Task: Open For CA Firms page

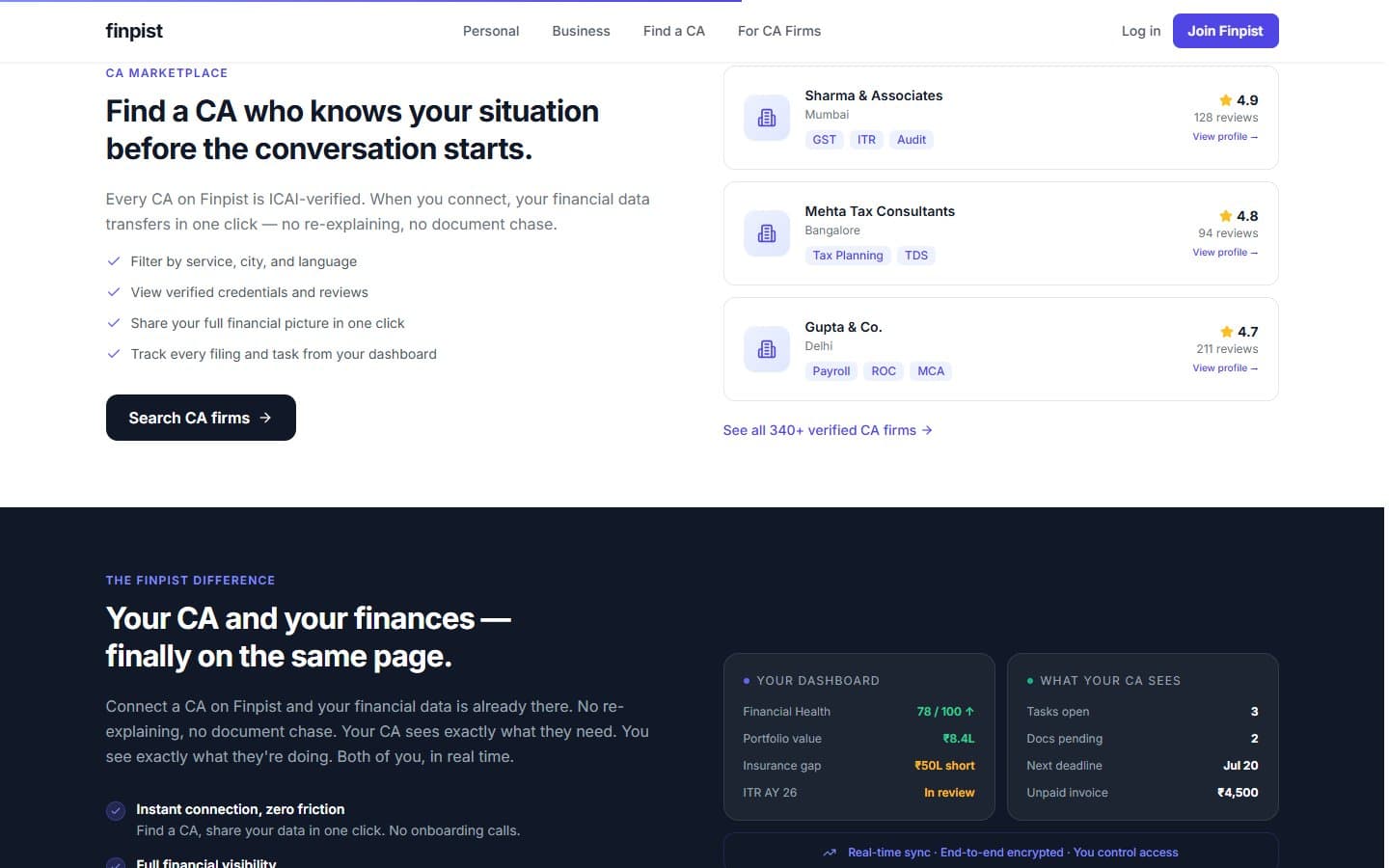Action: pyautogui.click(x=779, y=31)
